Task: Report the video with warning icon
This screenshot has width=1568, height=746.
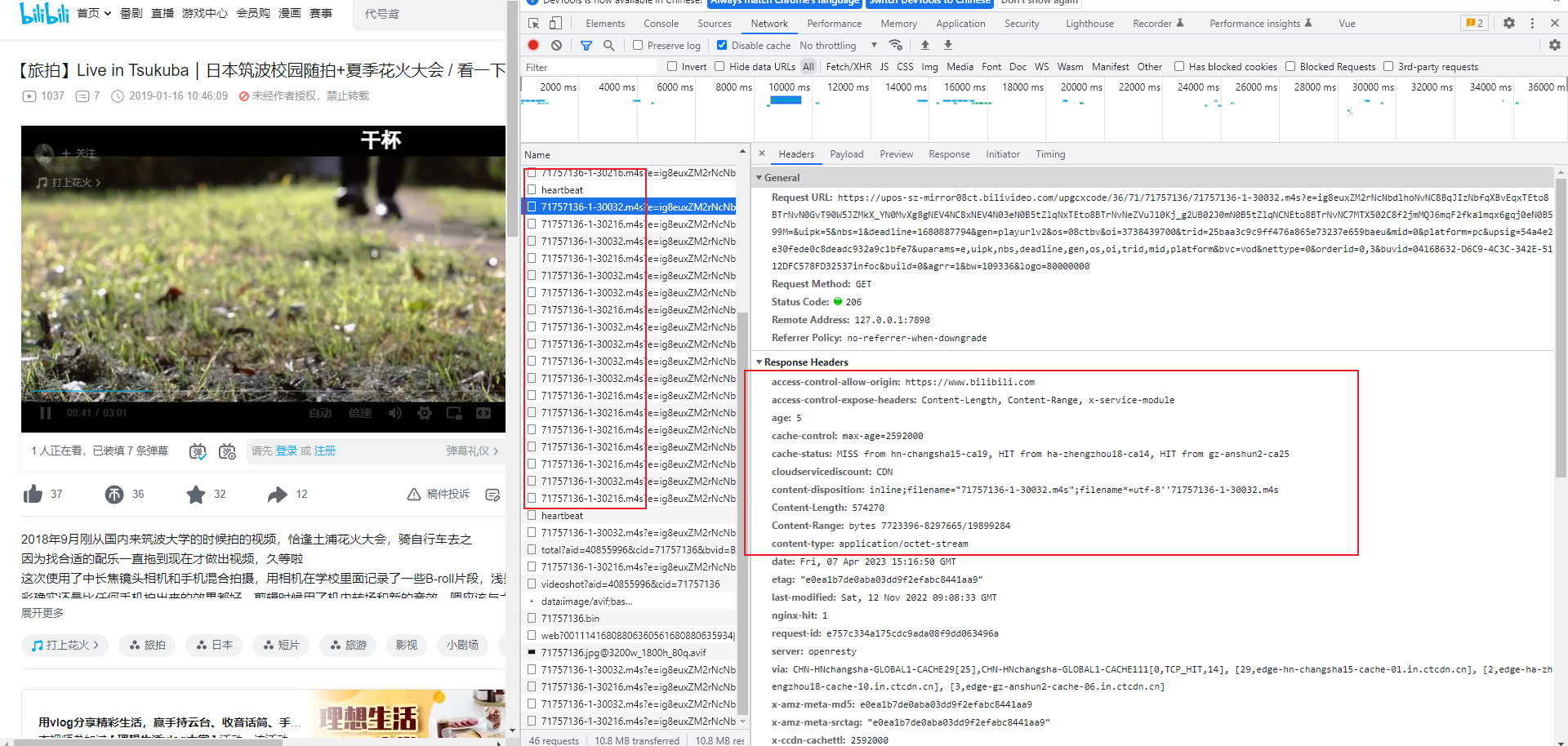Action: coord(414,494)
